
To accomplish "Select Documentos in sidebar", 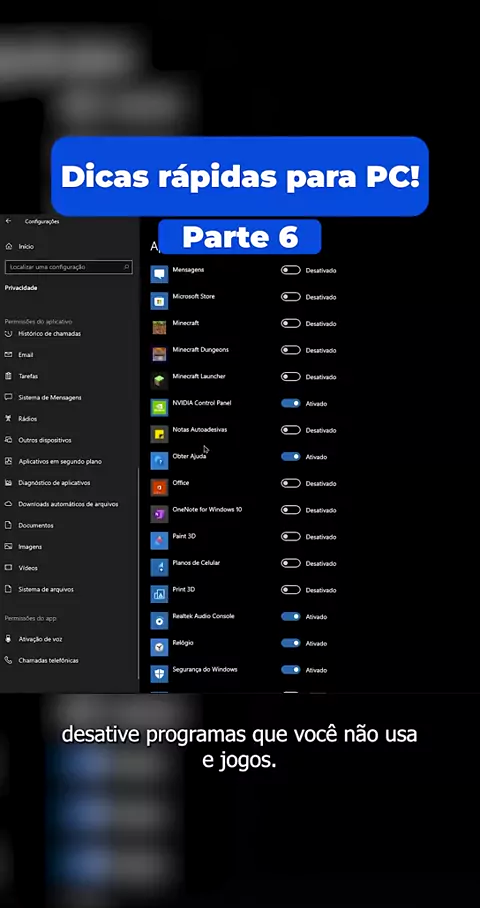I will pos(29,526).
